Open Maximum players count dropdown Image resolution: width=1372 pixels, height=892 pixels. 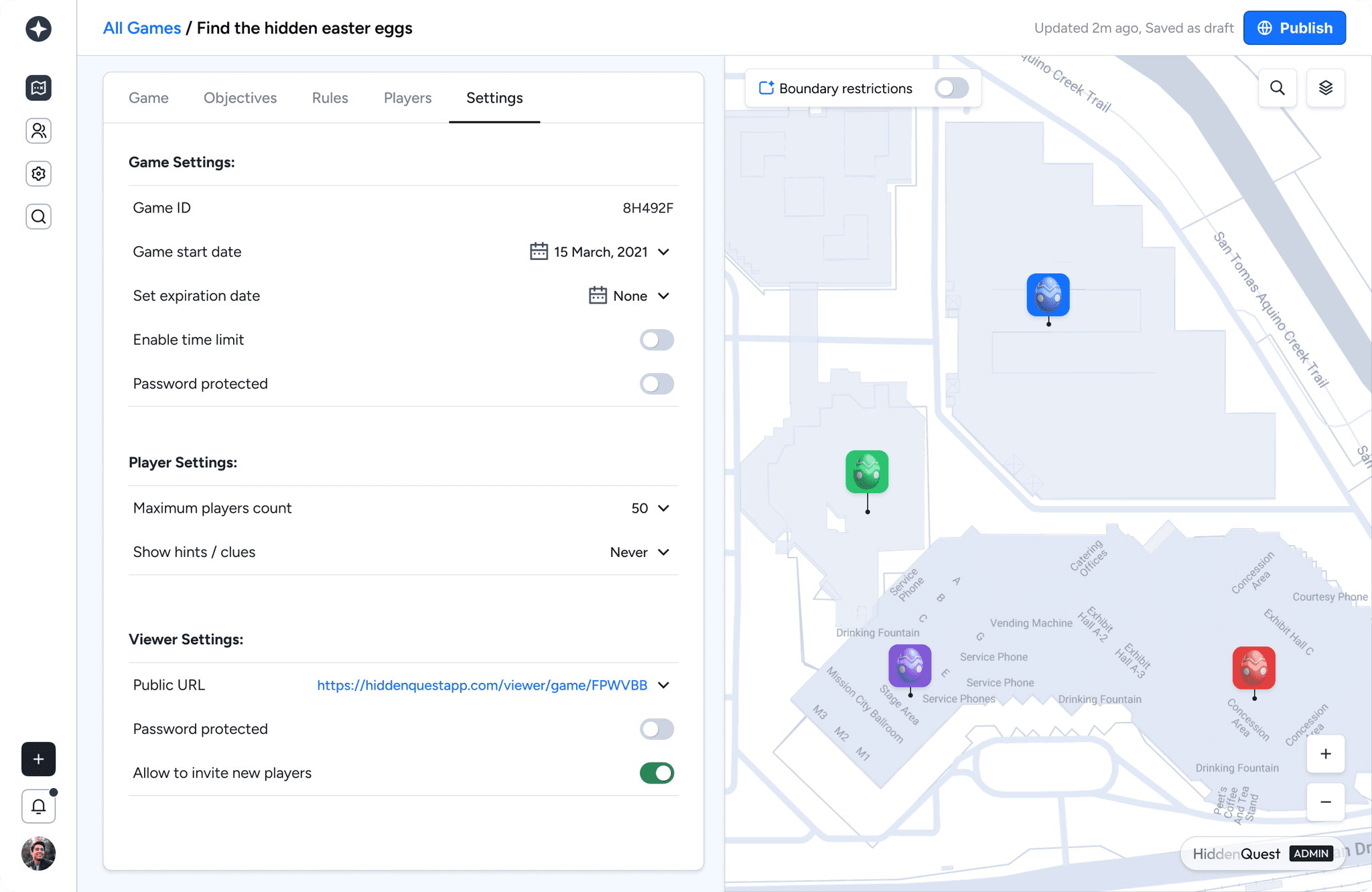[663, 508]
